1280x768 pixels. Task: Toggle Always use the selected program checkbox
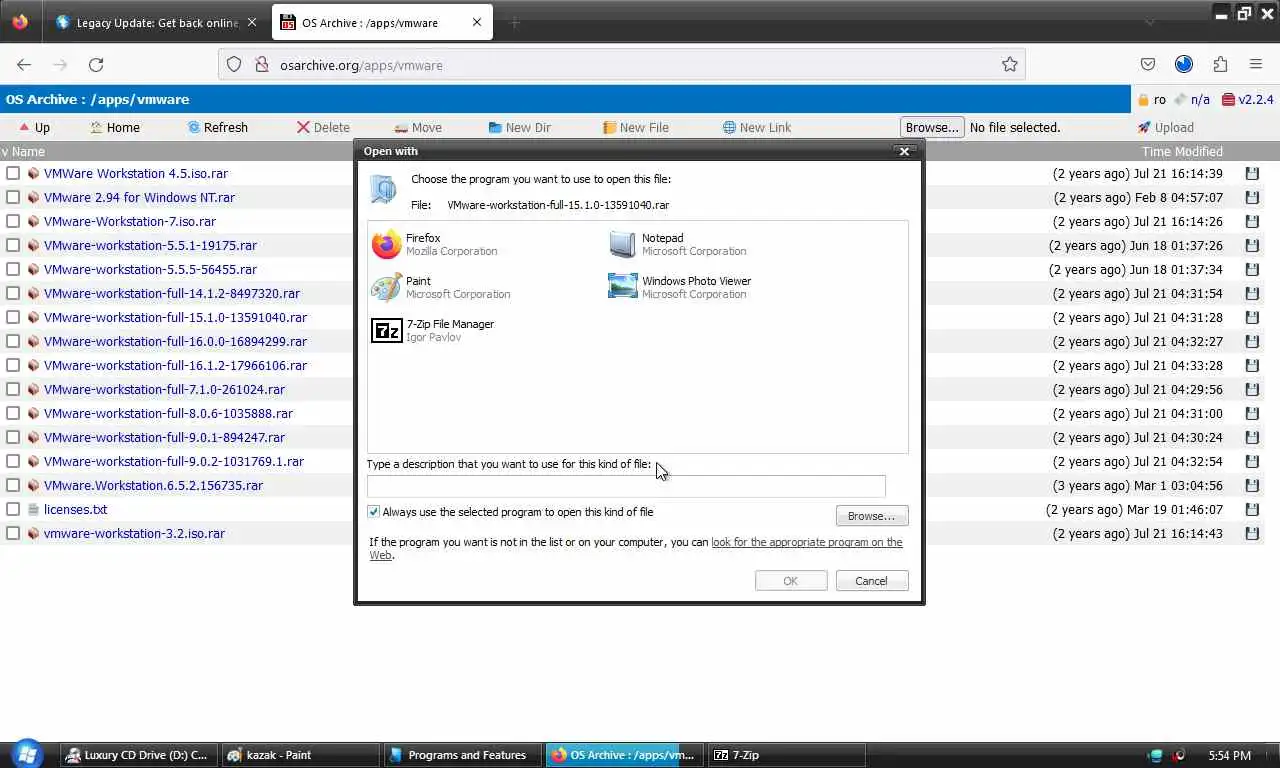tap(374, 512)
